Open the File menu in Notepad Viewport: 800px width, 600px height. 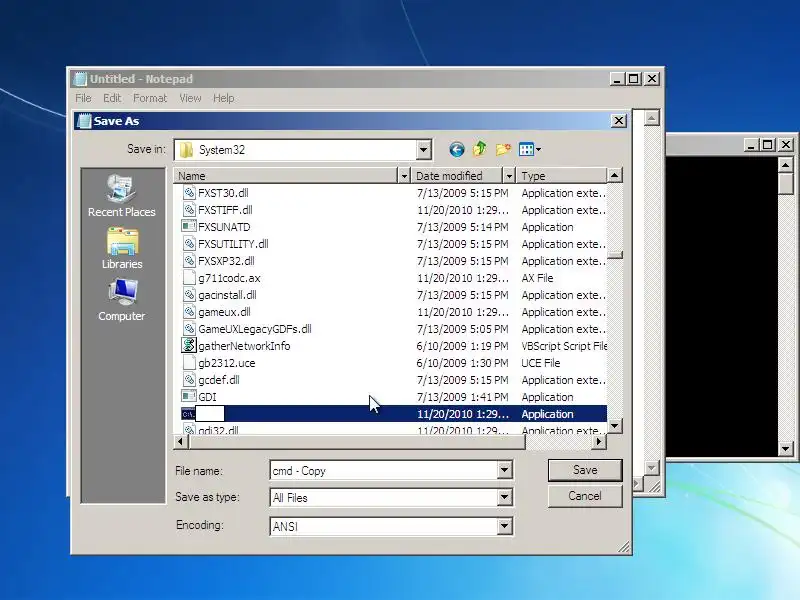pos(83,98)
